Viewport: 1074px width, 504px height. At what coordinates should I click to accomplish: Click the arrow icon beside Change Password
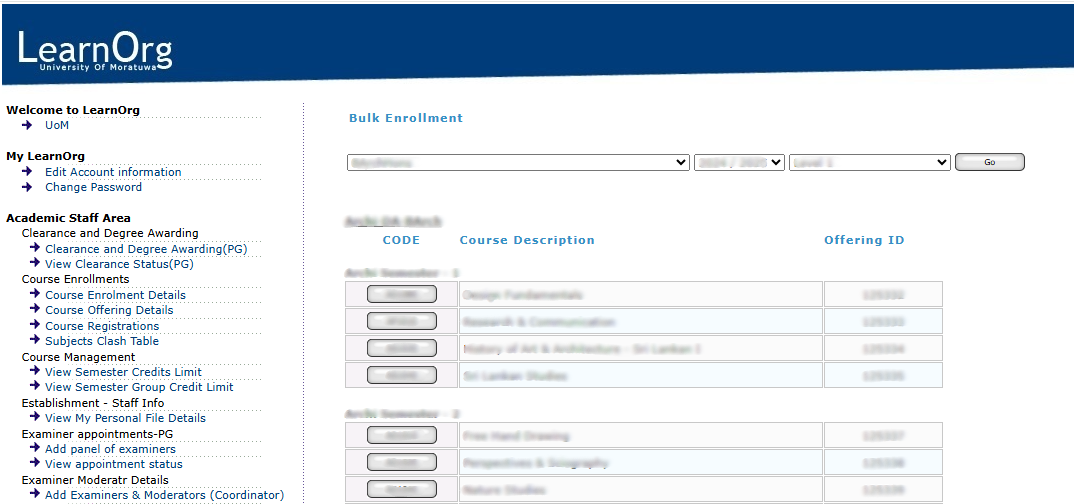tap(27, 187)
